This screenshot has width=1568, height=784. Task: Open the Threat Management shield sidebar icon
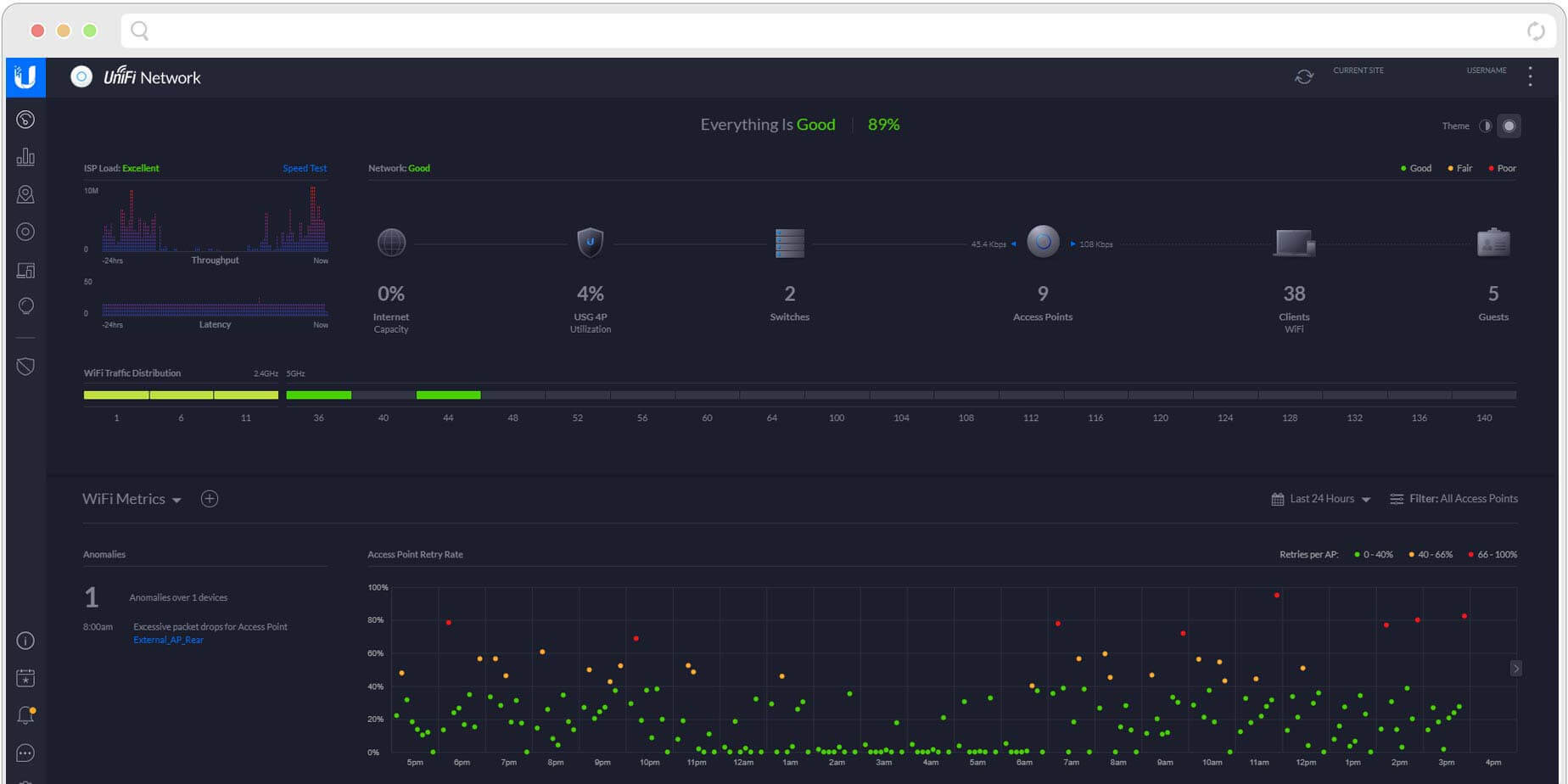pos(25,367)
